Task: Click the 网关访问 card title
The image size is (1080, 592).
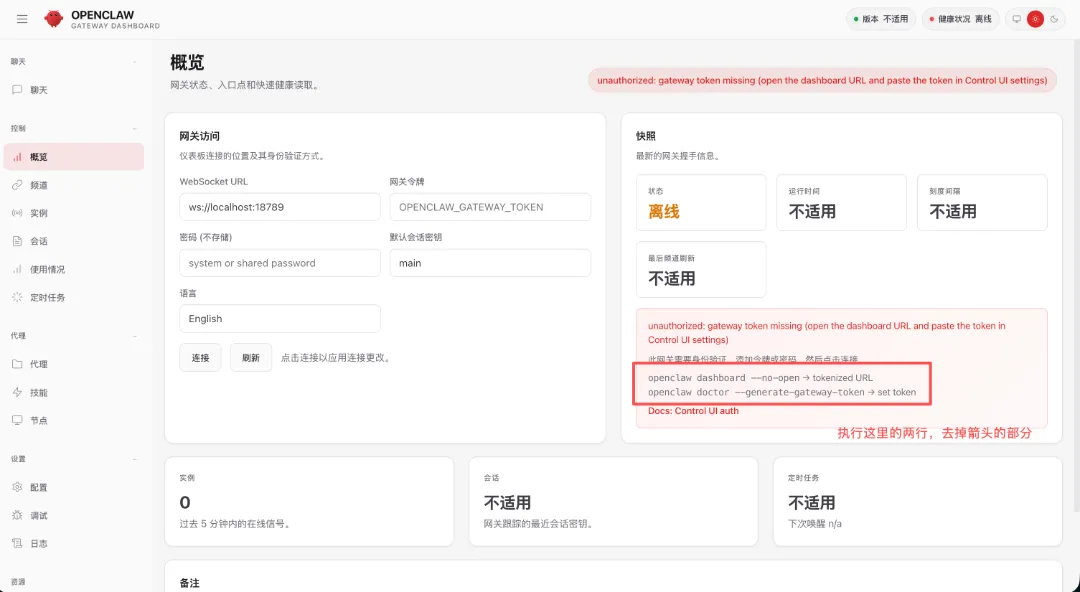Action: (199, 136)
